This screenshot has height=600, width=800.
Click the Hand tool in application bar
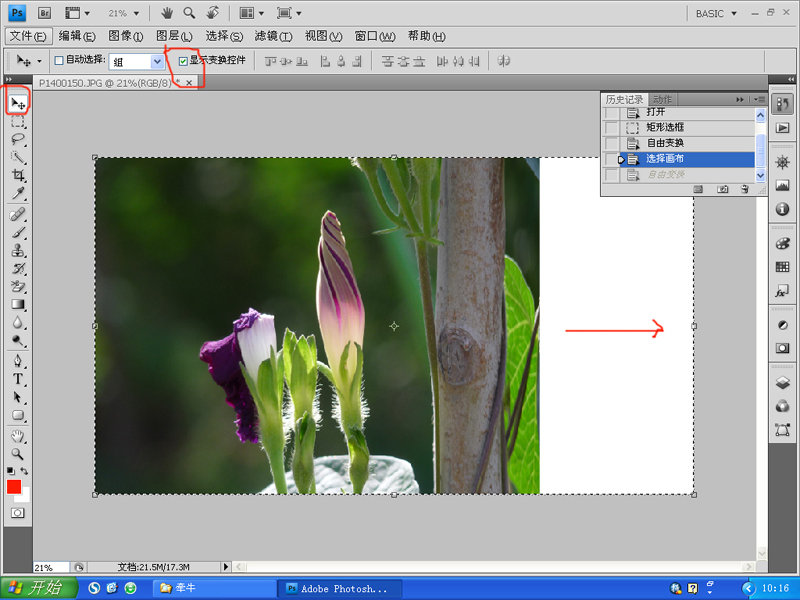click(167, 13)
